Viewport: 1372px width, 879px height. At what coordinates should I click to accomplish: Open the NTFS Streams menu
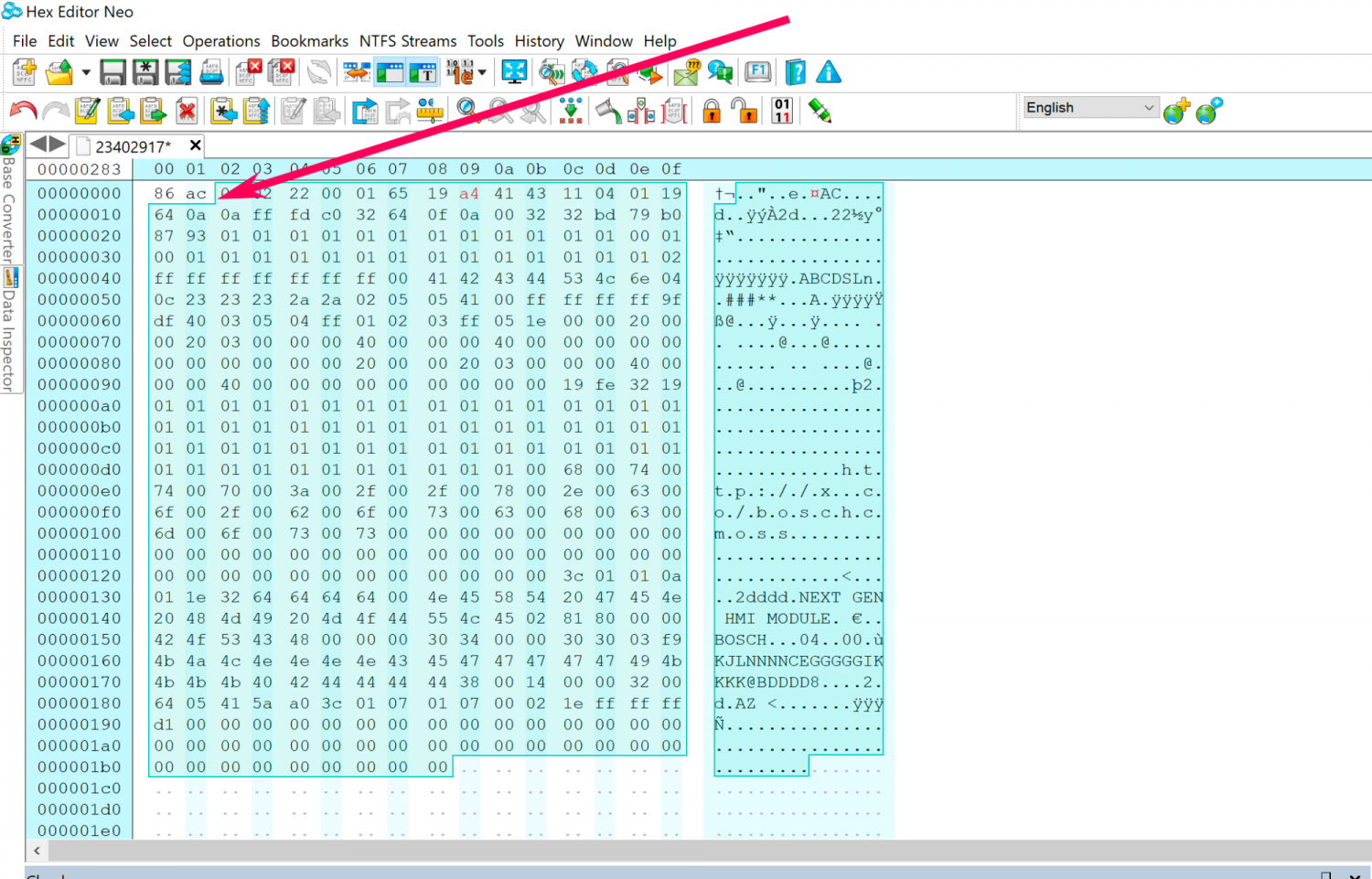[408, 41]
